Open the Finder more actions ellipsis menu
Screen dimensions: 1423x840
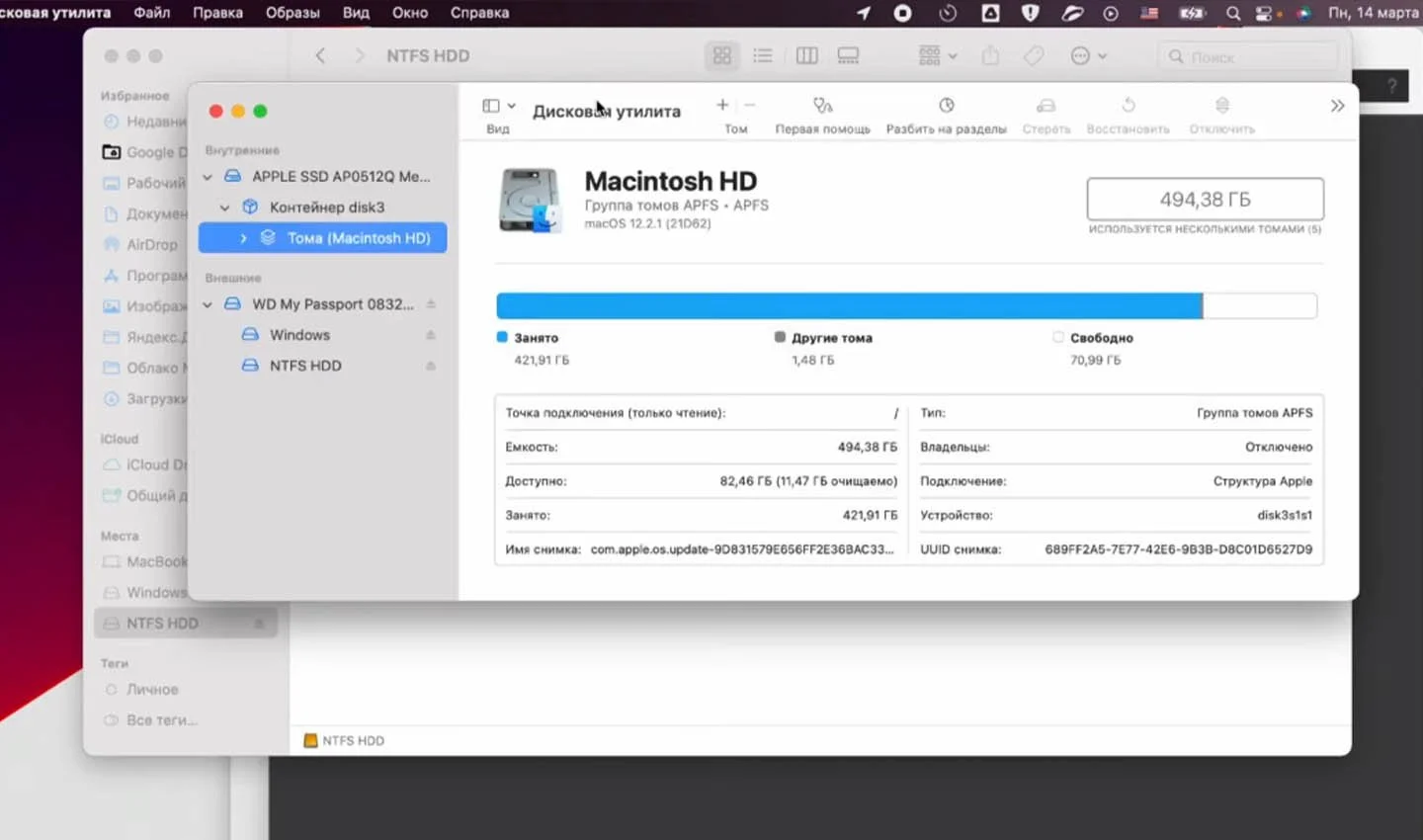pyautogui.click(x=1088, y=56)
